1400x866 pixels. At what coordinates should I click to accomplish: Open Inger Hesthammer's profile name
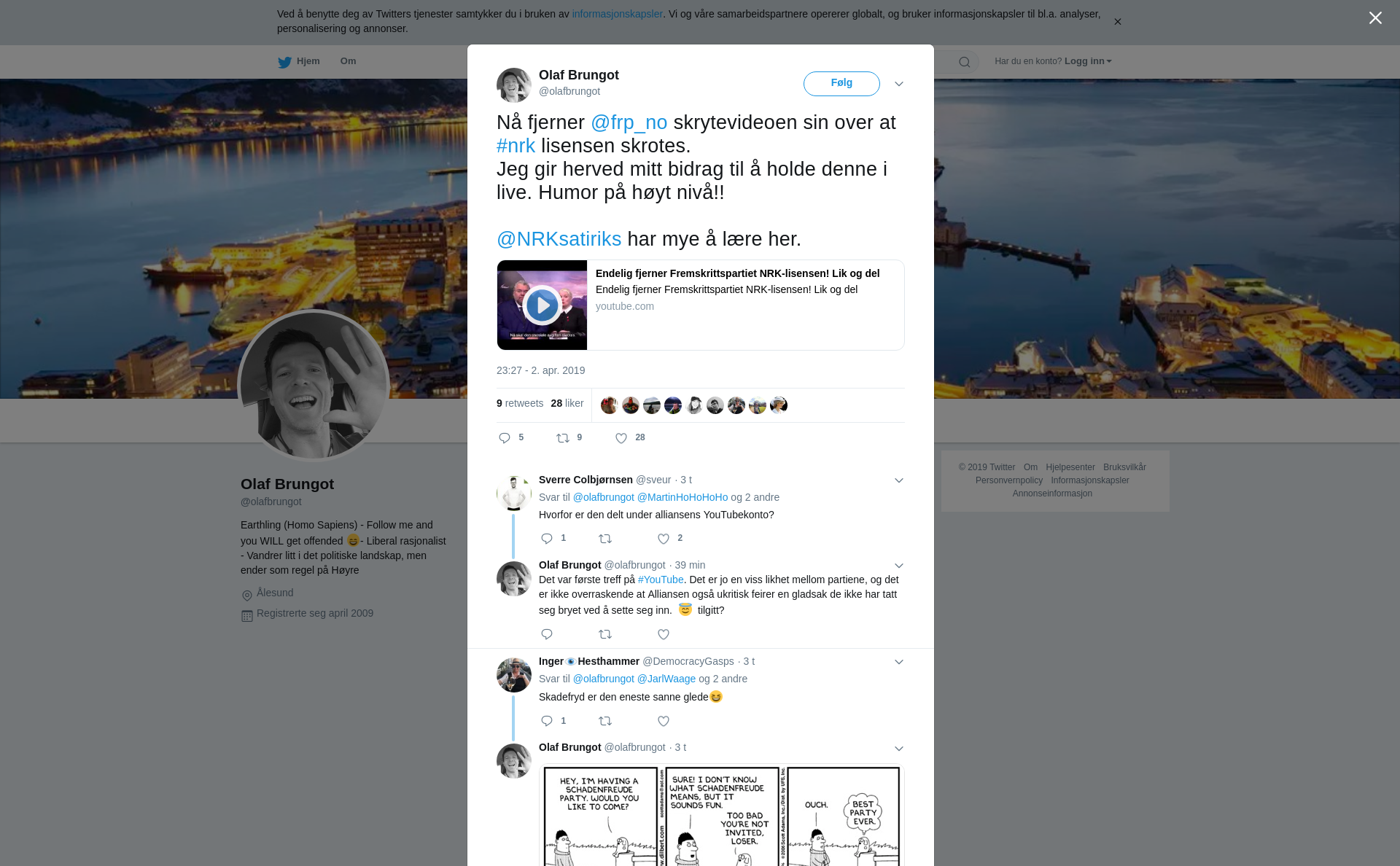(589, 661)
